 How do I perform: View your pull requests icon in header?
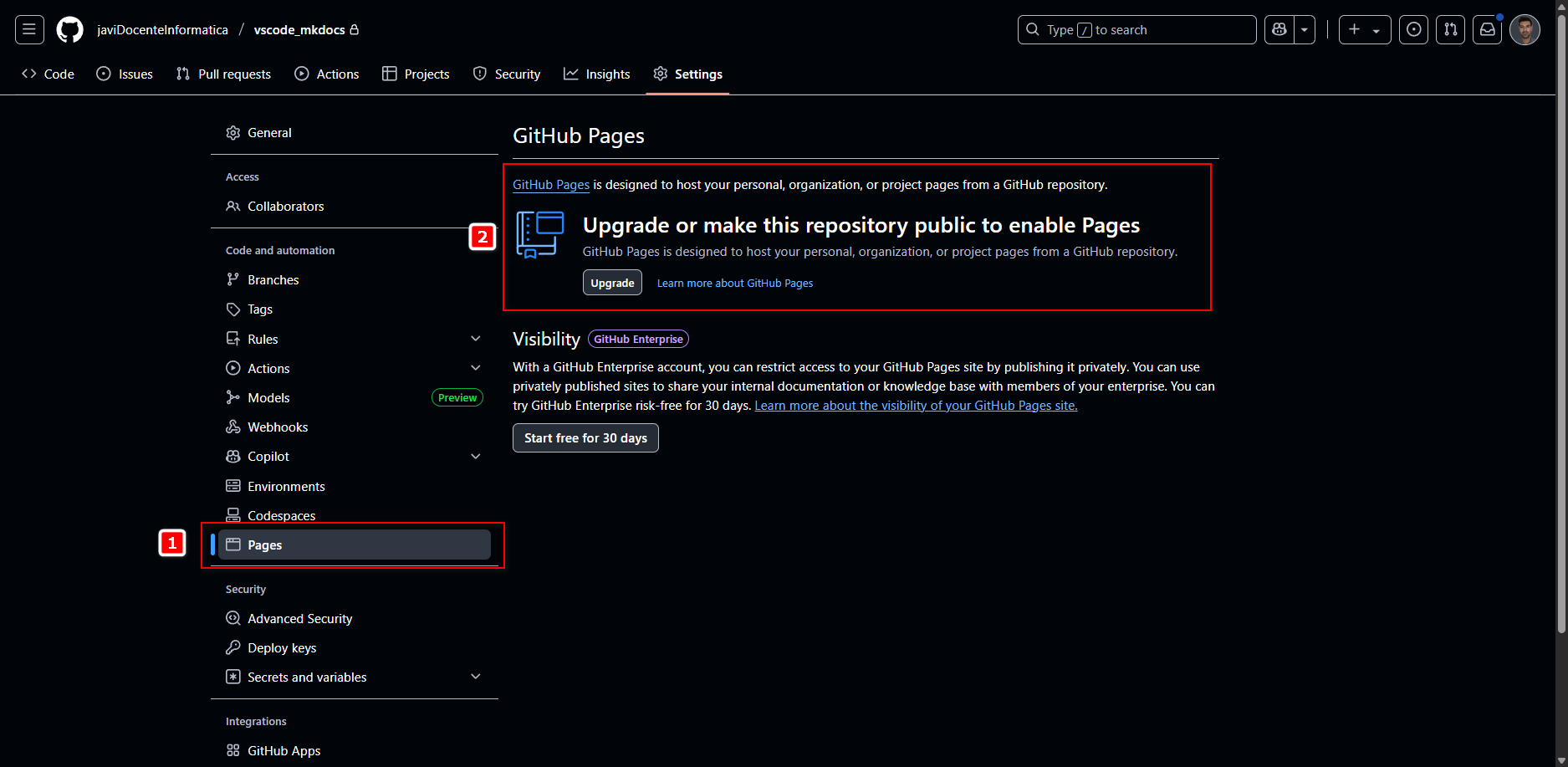tap(1450, 30)
